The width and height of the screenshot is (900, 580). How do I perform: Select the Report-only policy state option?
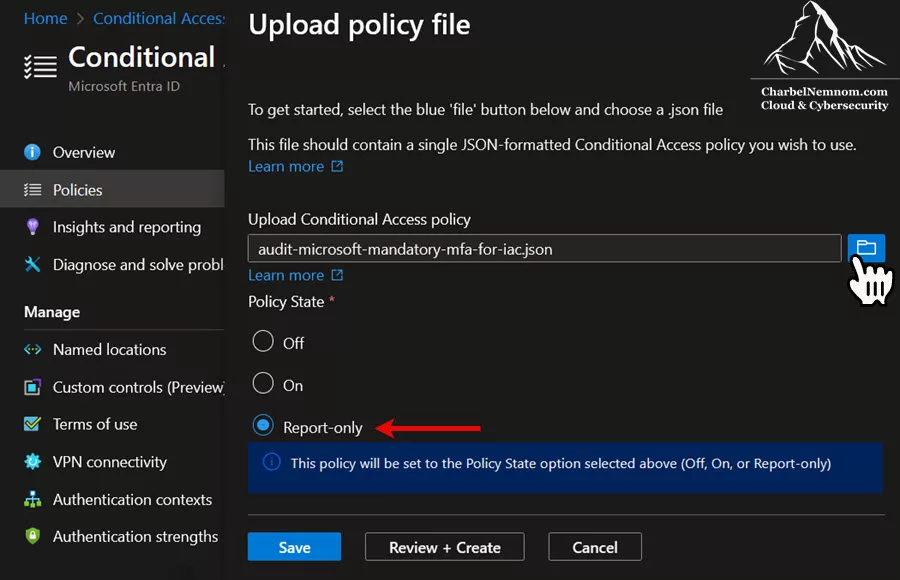[263, 426]
